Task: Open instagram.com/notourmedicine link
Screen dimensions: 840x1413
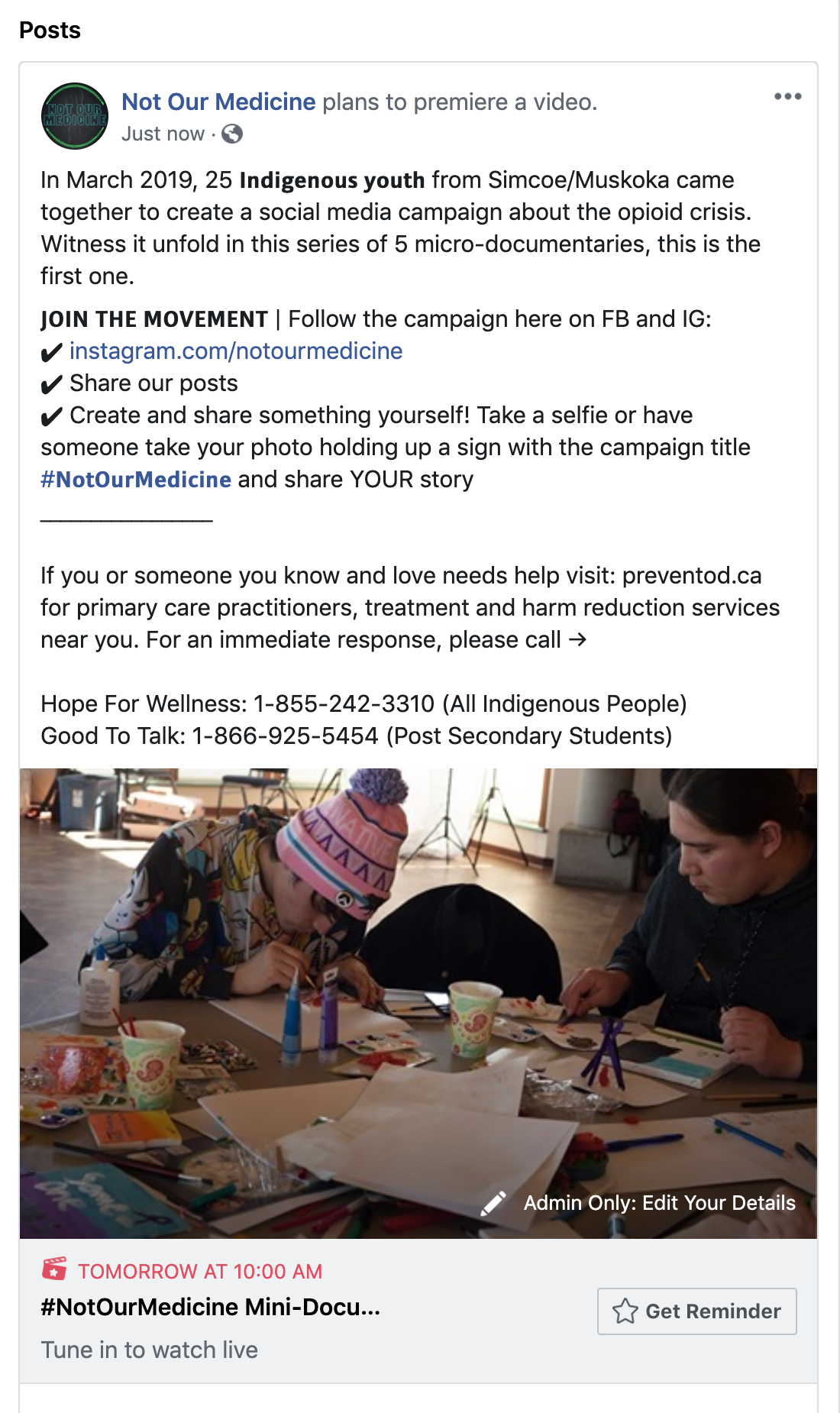Action: [236, 351]
